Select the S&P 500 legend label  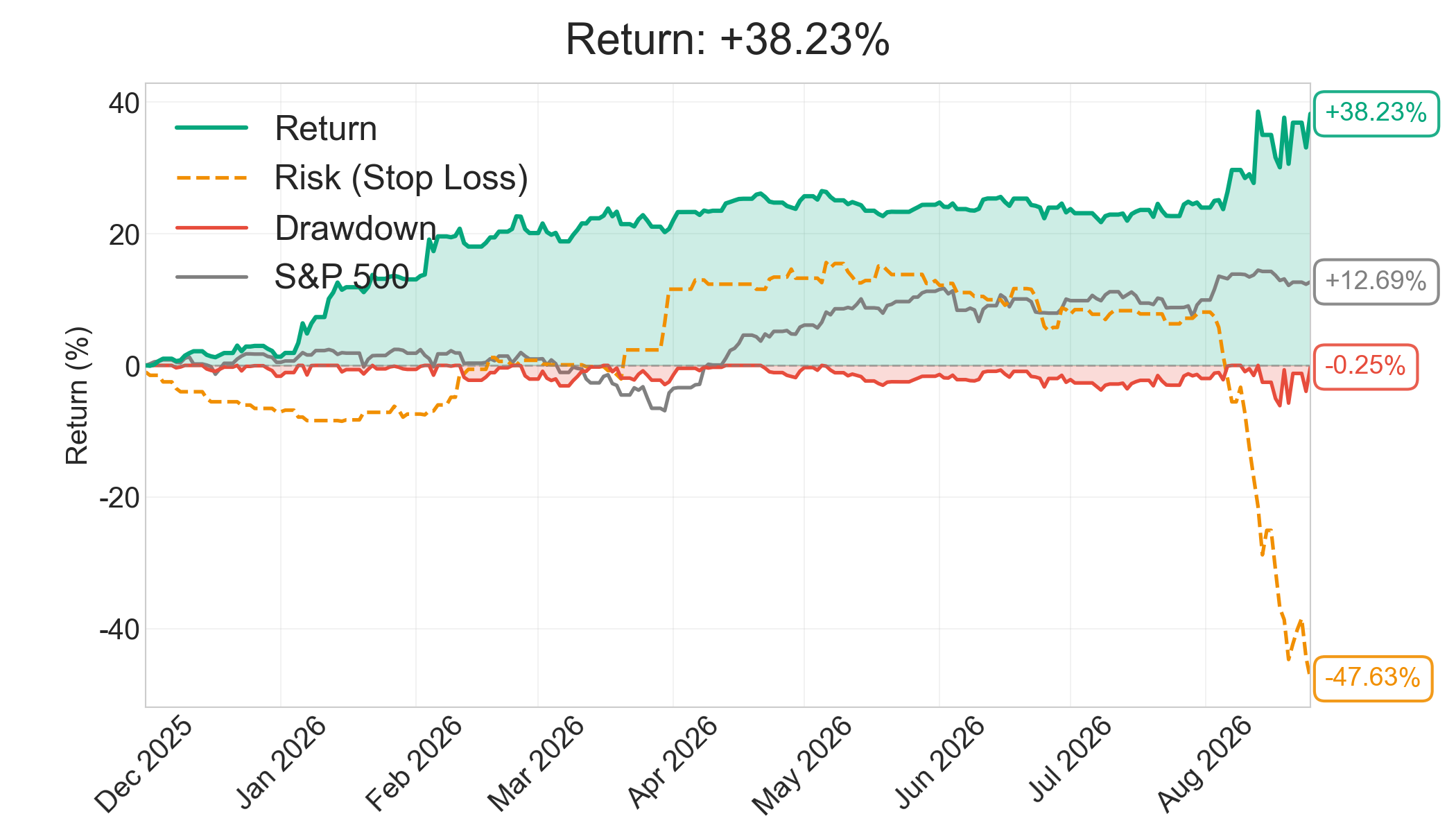click(342, 278)
